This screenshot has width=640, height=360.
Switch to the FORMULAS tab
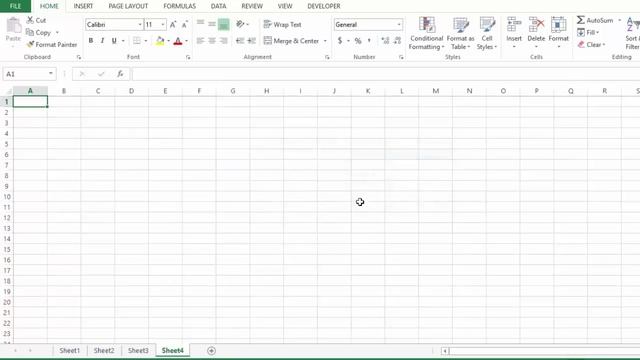point(180,6)
